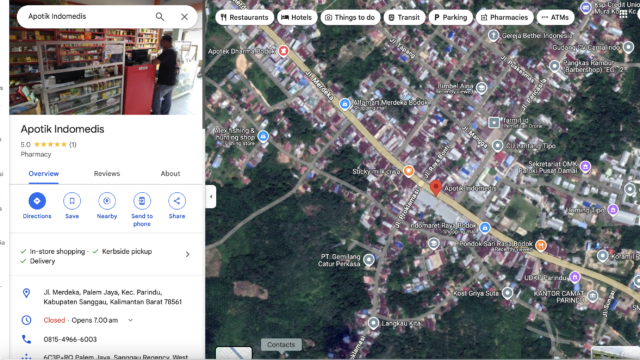Click the Send to phone icon

point(142,201)
